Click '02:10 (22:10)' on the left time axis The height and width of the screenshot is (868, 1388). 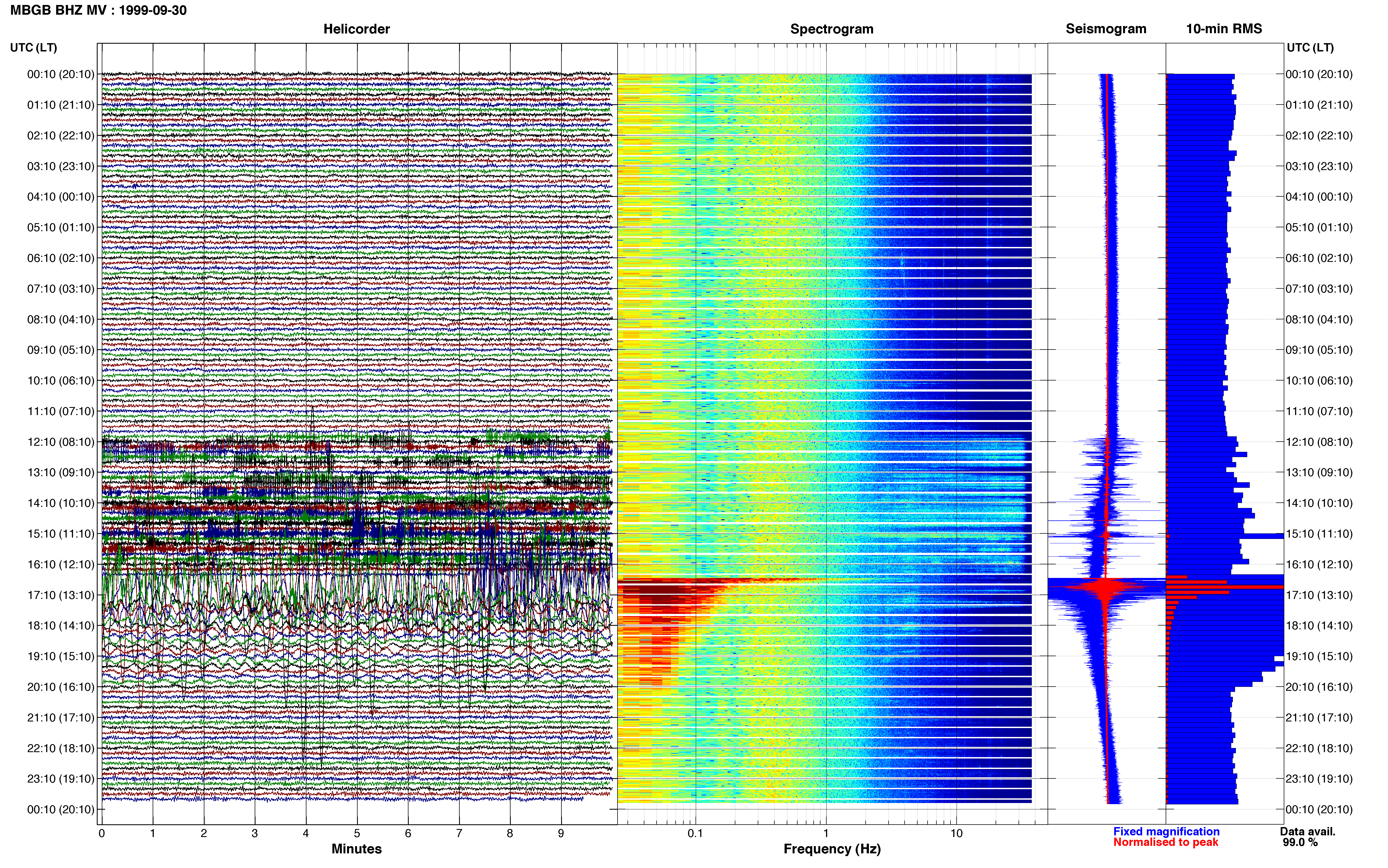point(61,135)
